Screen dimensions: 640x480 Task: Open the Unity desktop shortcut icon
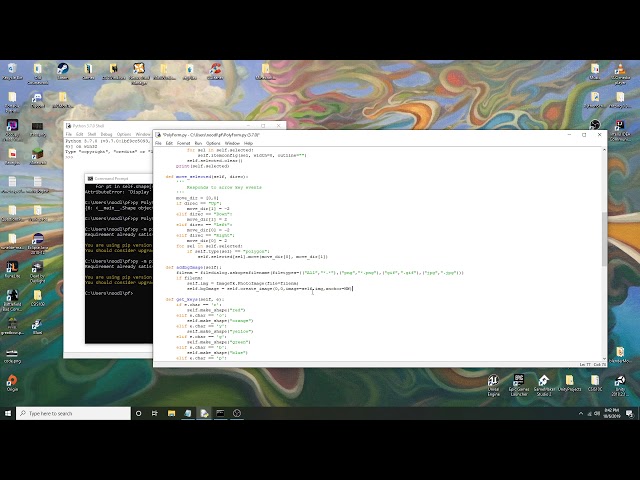click(x=620, y=385)
